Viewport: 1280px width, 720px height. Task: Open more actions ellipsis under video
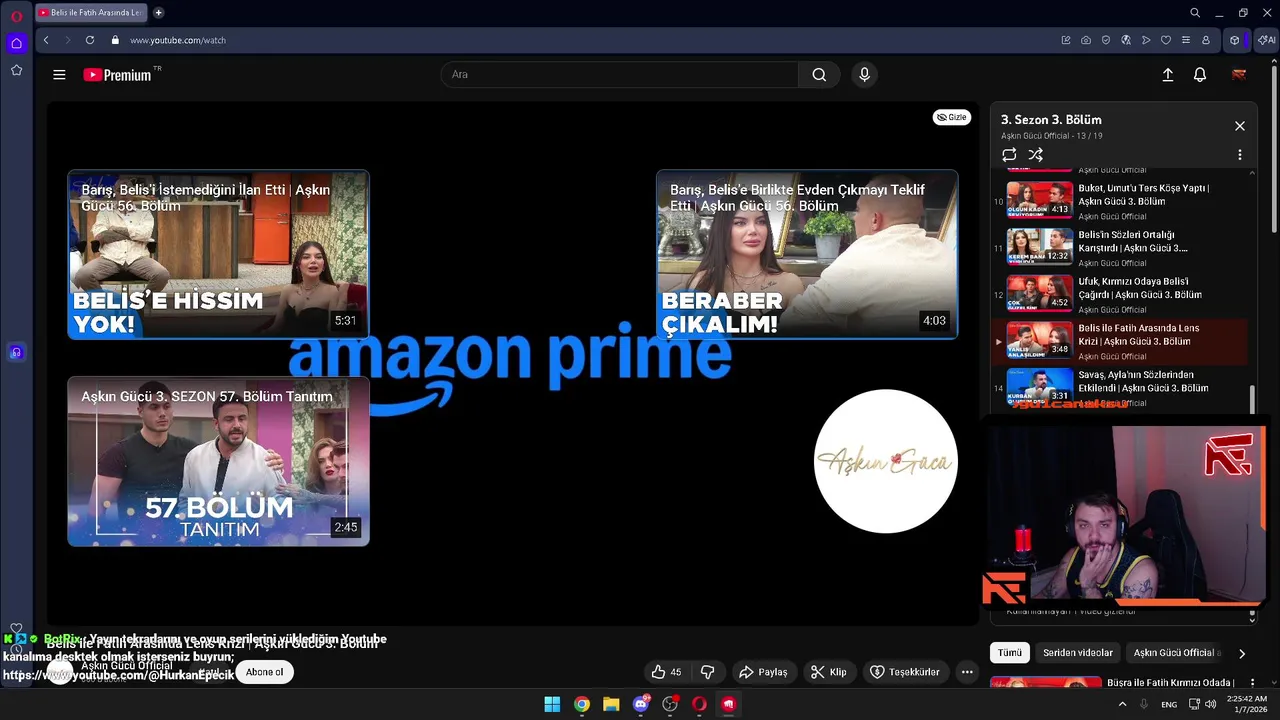967,672
